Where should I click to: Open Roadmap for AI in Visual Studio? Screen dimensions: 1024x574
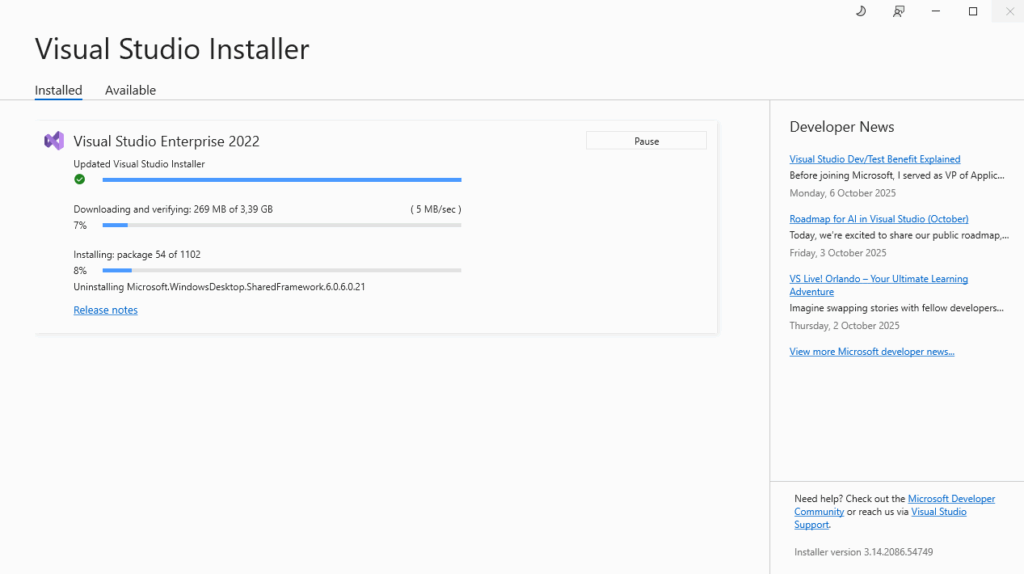[x=878, y=219]
